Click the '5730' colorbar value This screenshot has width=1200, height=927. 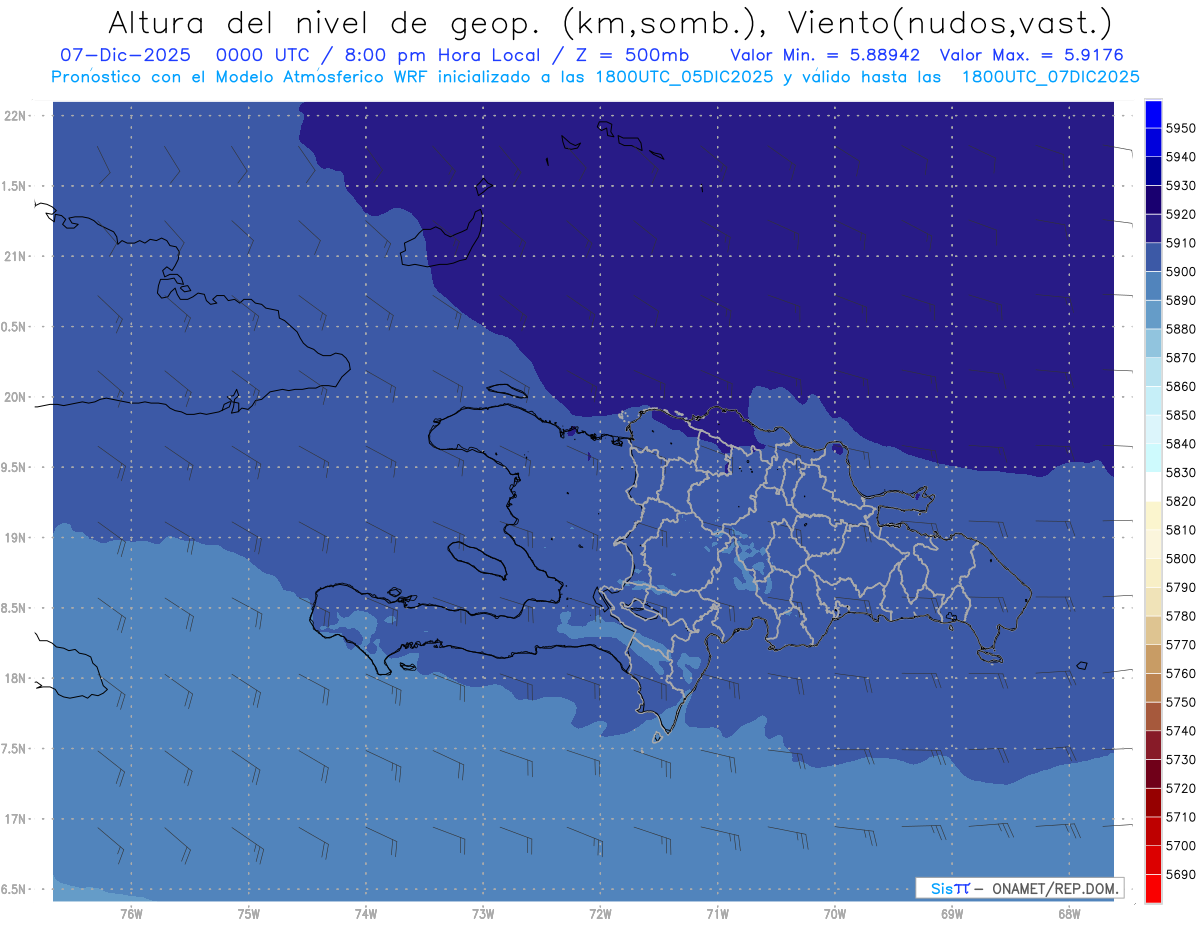tap(1181, 759)
